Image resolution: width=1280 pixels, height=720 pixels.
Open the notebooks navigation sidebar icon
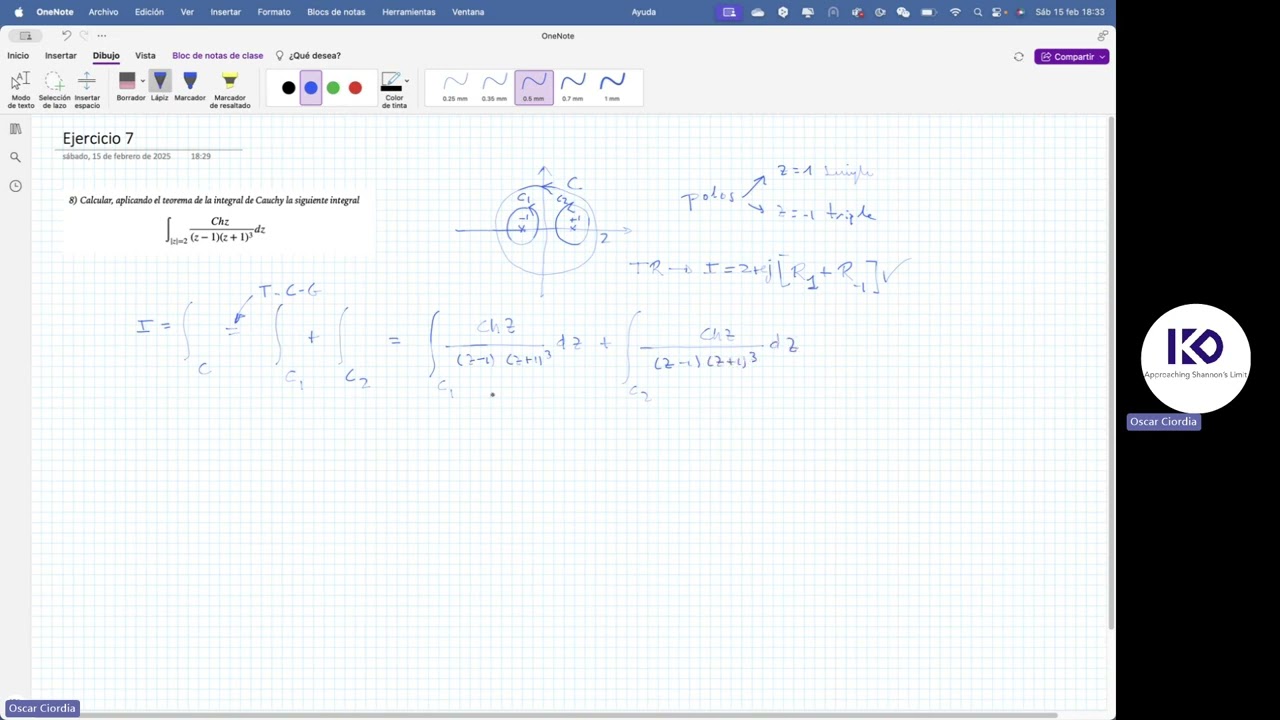(x=15, y=129)
